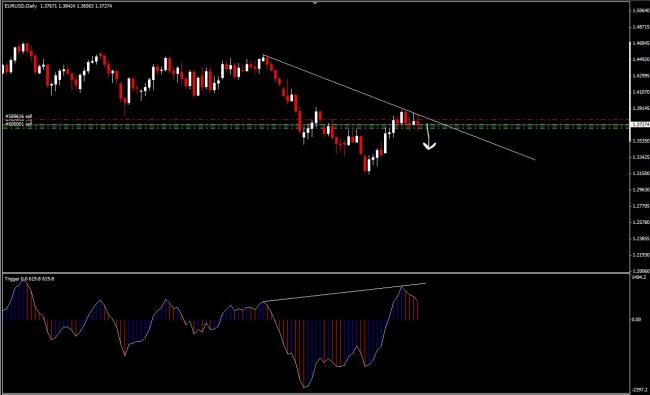Select the #600001 sell order label
Image resolution: width=650 pixels, height=395 pixels.
[19, 124]
